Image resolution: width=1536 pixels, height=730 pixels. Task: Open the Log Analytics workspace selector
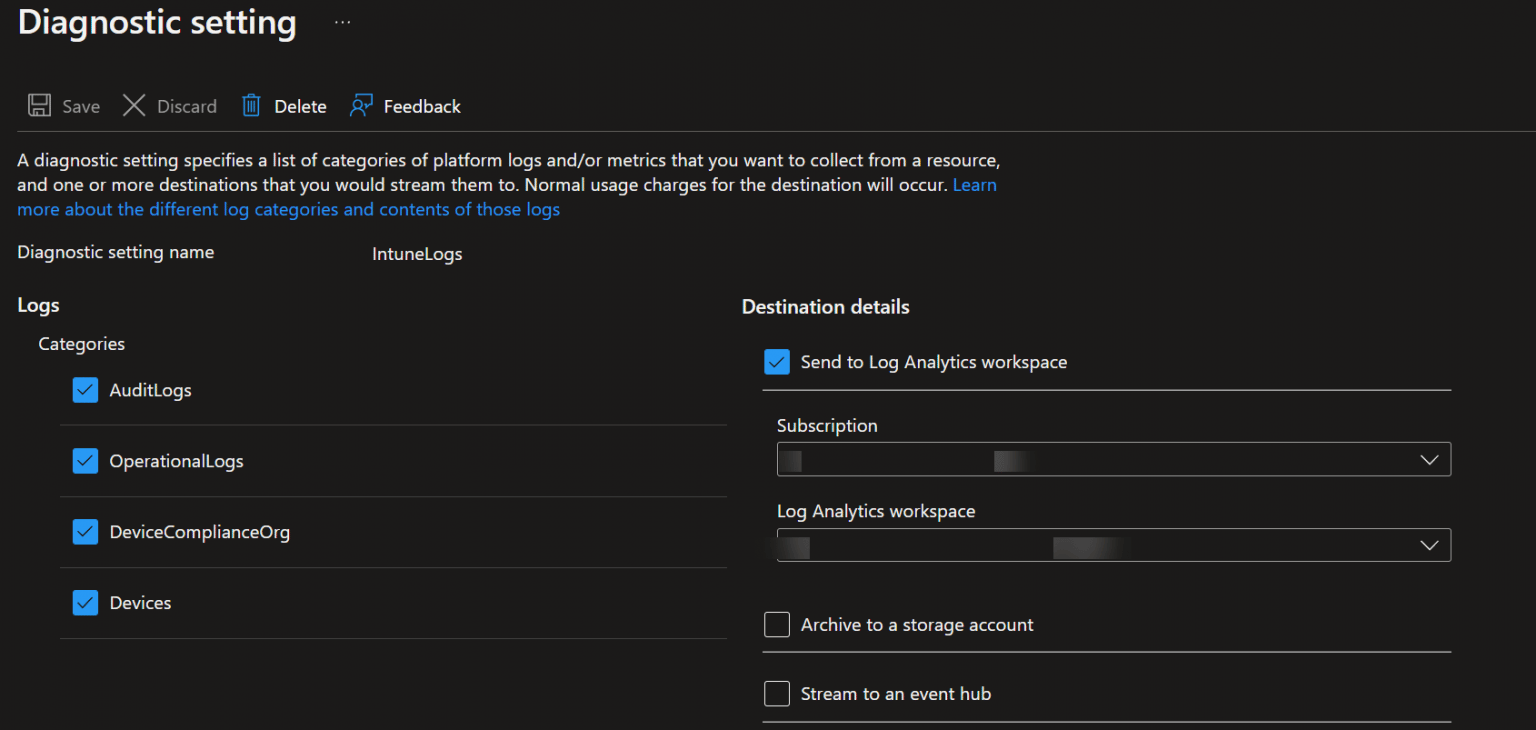[x=1113, y=545]
